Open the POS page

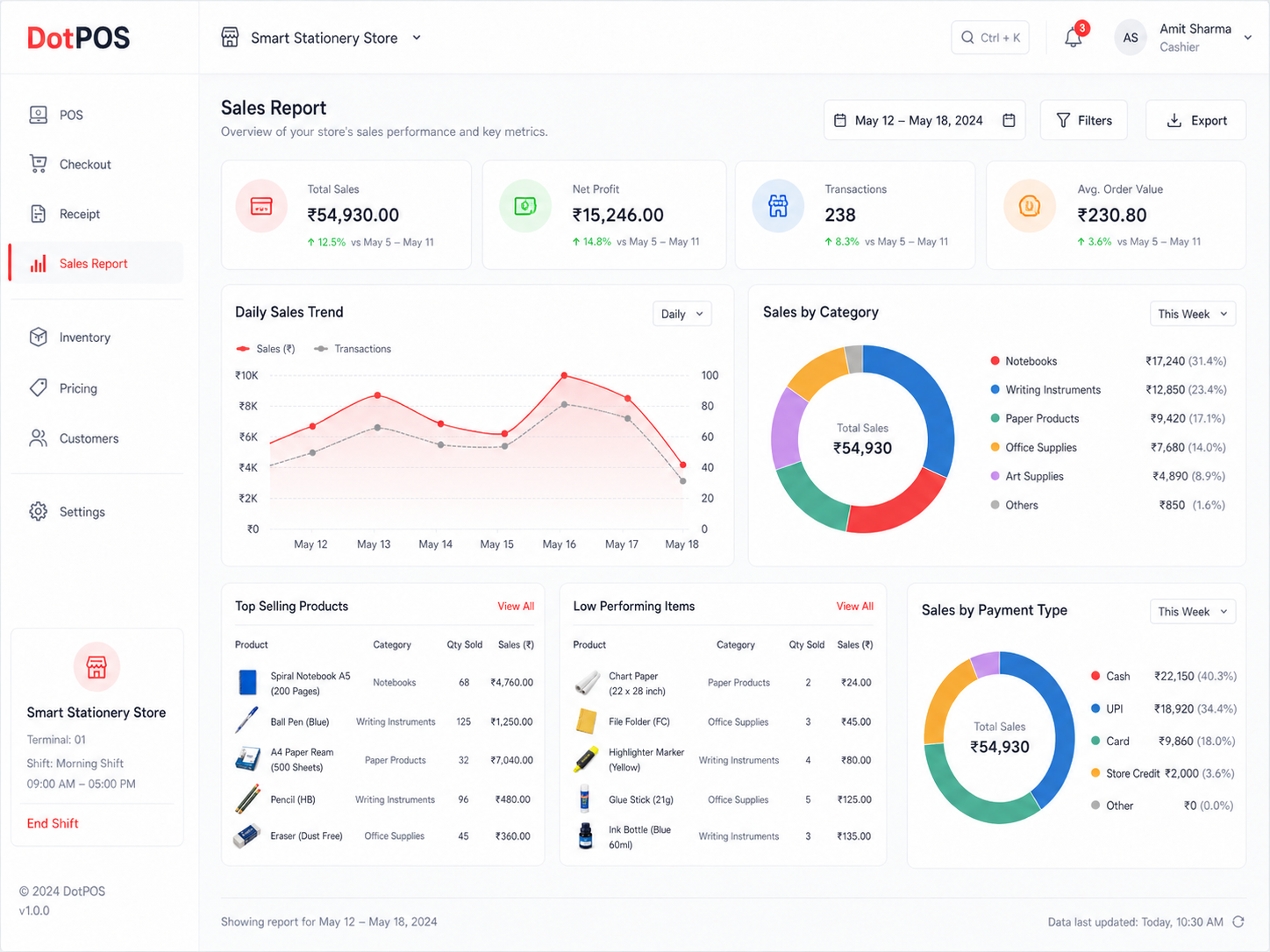(96, 115)
